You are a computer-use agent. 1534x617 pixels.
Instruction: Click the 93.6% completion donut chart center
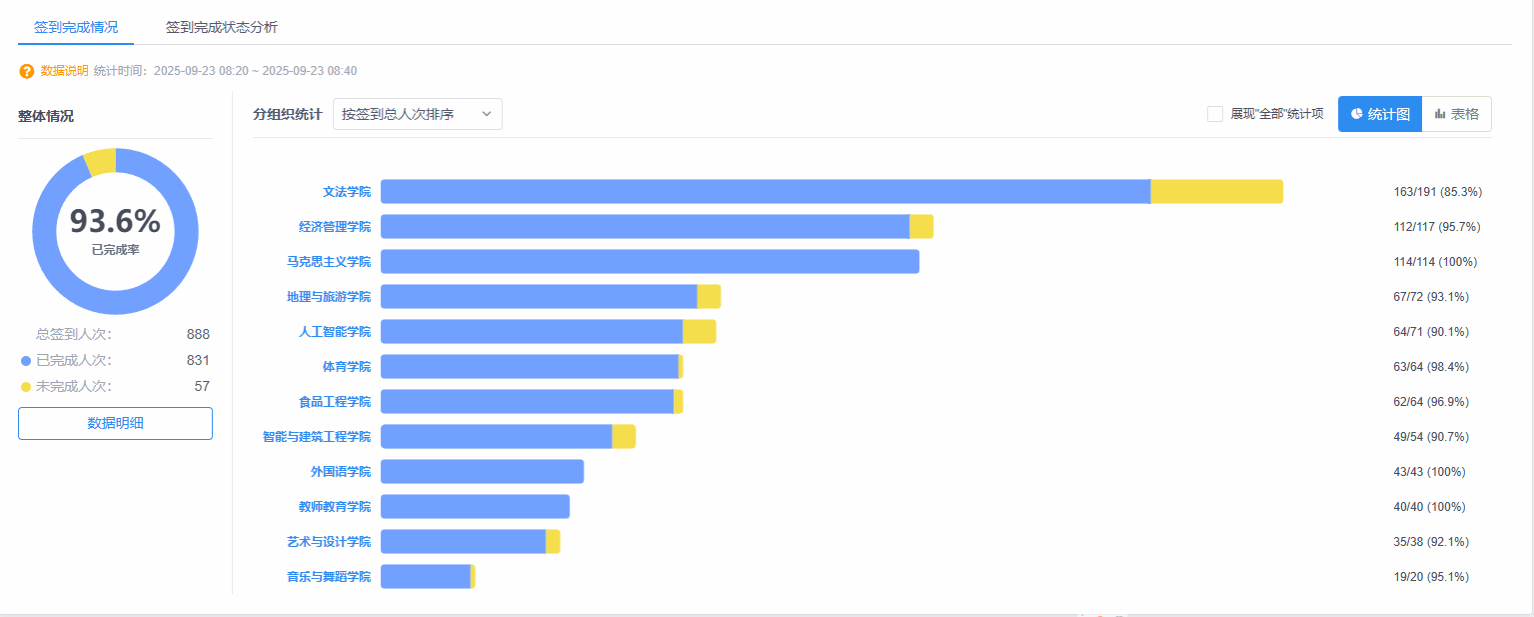[x=115, y=231]
